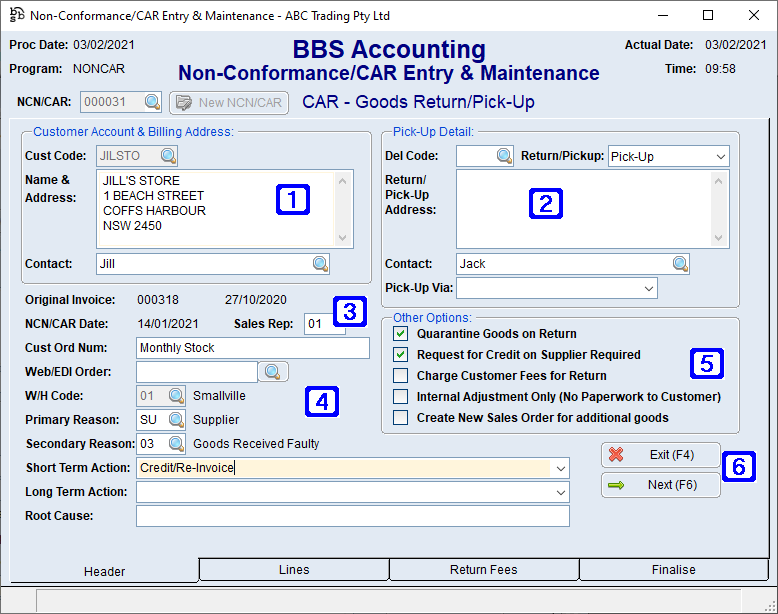778x614 pixels.
Task: Click down arrow of Name & Address scrollbar
Action: tap(342, 238)
